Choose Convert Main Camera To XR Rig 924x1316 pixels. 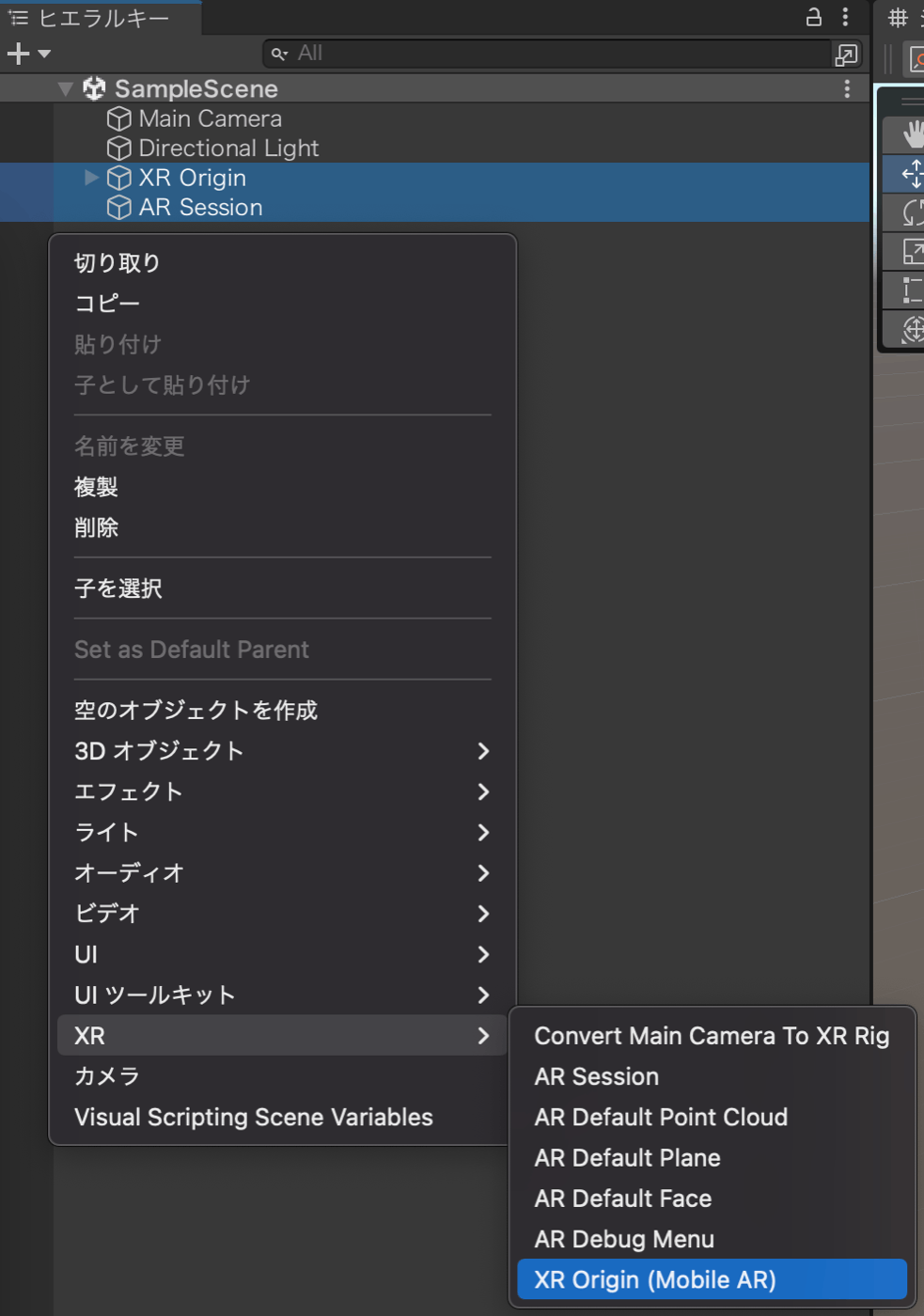click(712, 1036)
